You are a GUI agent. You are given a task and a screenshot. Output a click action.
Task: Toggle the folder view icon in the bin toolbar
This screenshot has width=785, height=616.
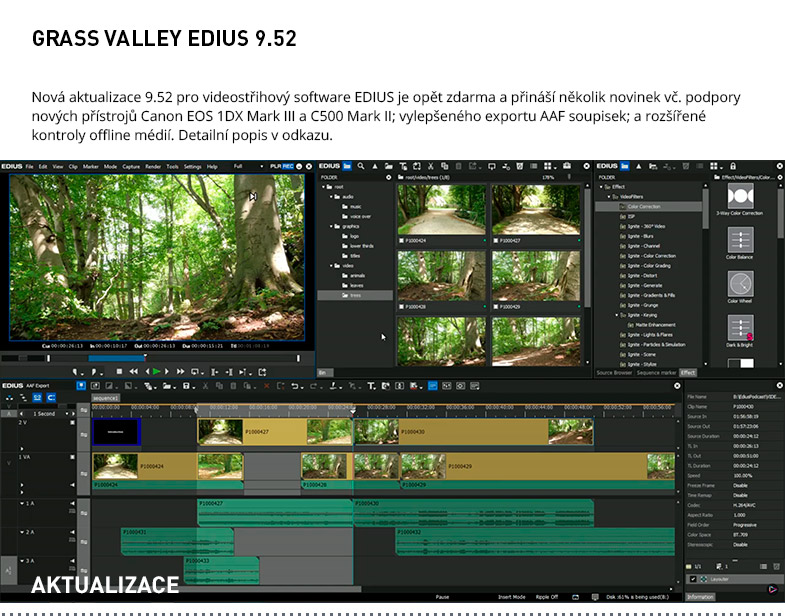click(x=347, y=166)
